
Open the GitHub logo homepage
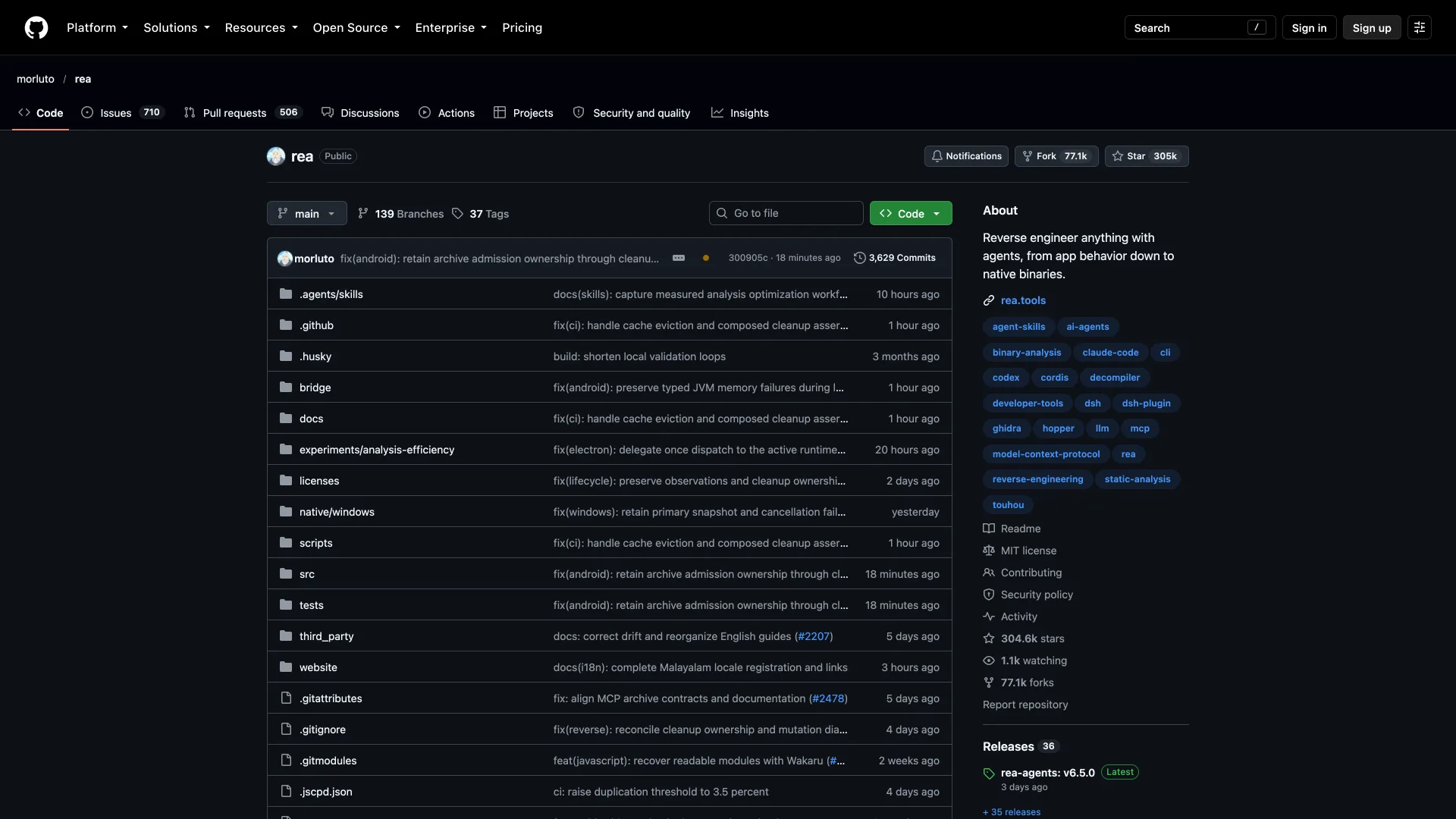[x=36, y=27]
